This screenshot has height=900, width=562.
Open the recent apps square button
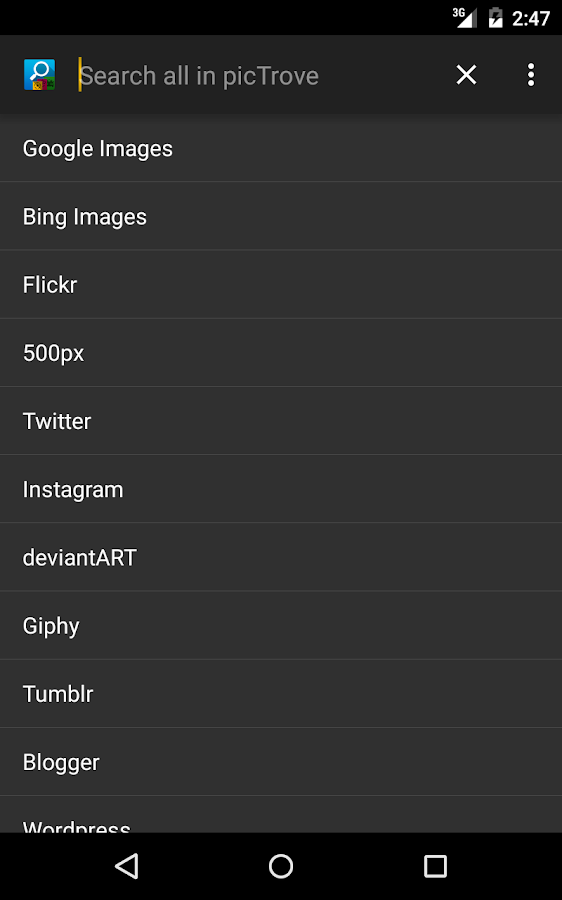point(435,866)
